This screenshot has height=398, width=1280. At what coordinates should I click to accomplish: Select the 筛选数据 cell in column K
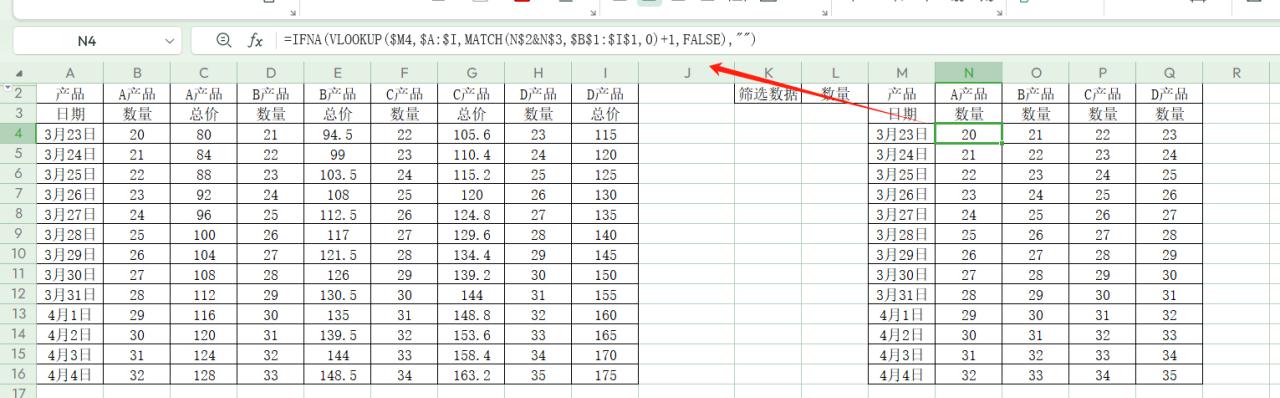[x=768, y=94]
